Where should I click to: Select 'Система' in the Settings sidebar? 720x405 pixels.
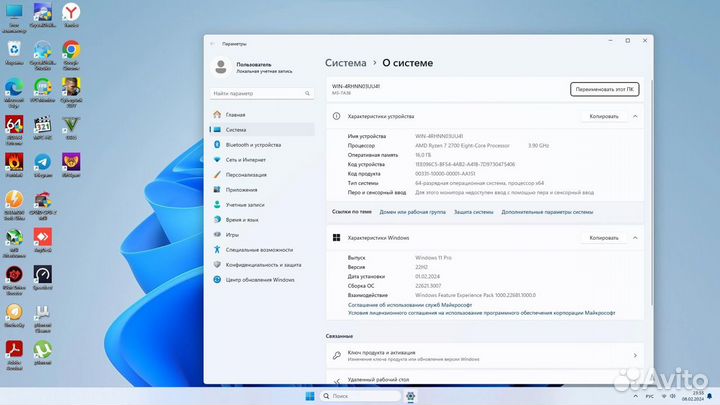[x=262, y=129]
